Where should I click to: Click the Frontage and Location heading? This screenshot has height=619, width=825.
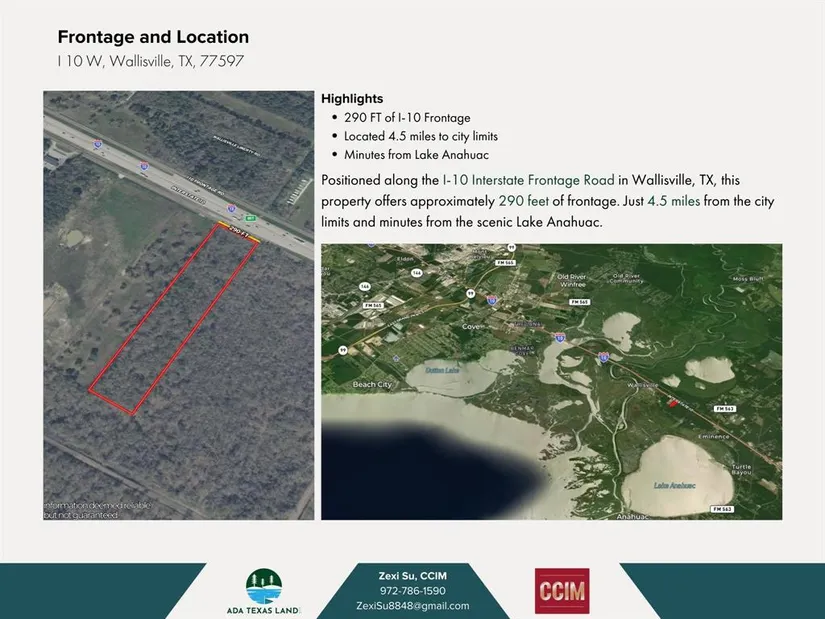click(x=153, y=37)
